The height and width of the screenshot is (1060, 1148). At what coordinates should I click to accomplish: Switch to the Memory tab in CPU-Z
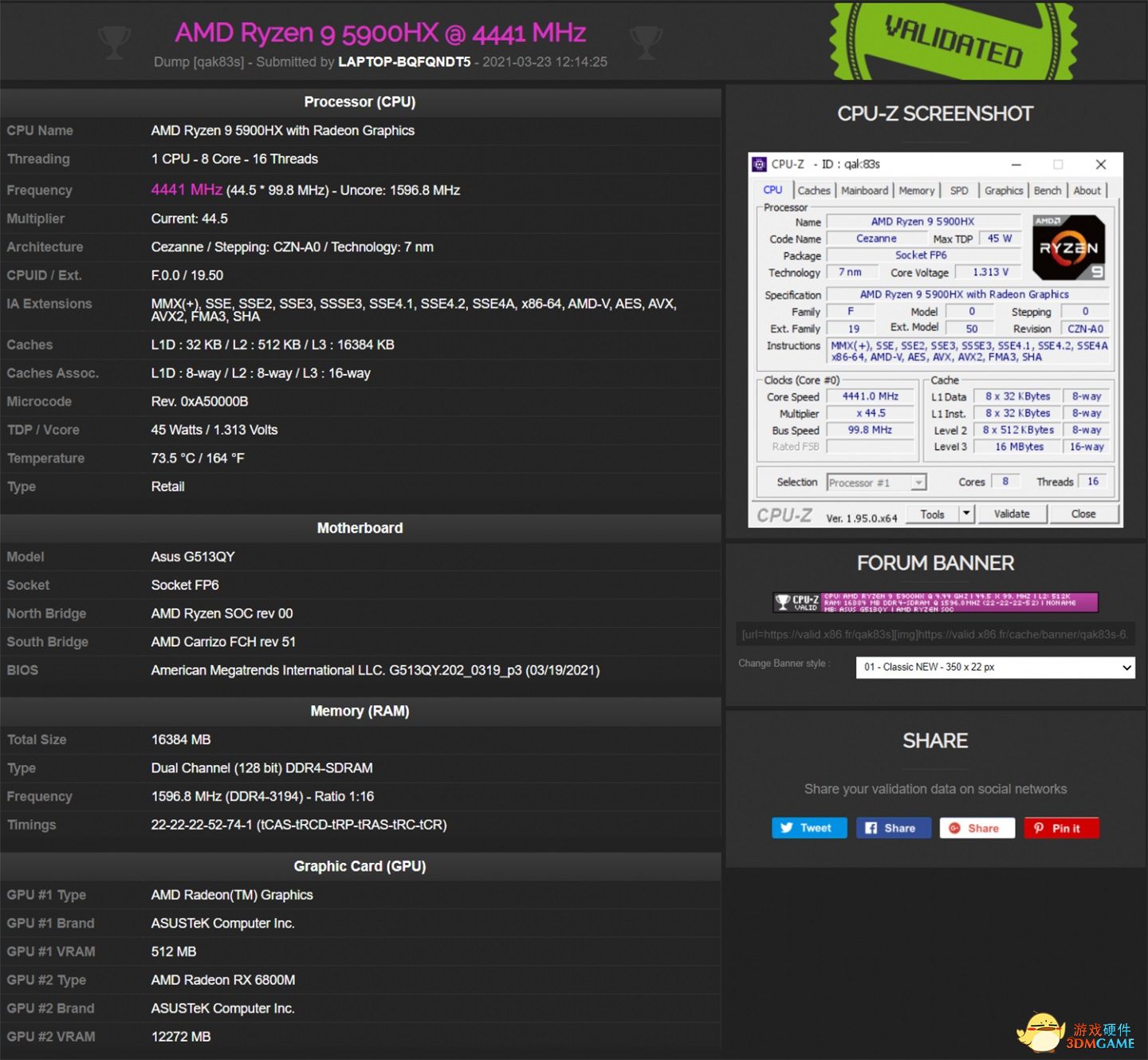[917, 191]
